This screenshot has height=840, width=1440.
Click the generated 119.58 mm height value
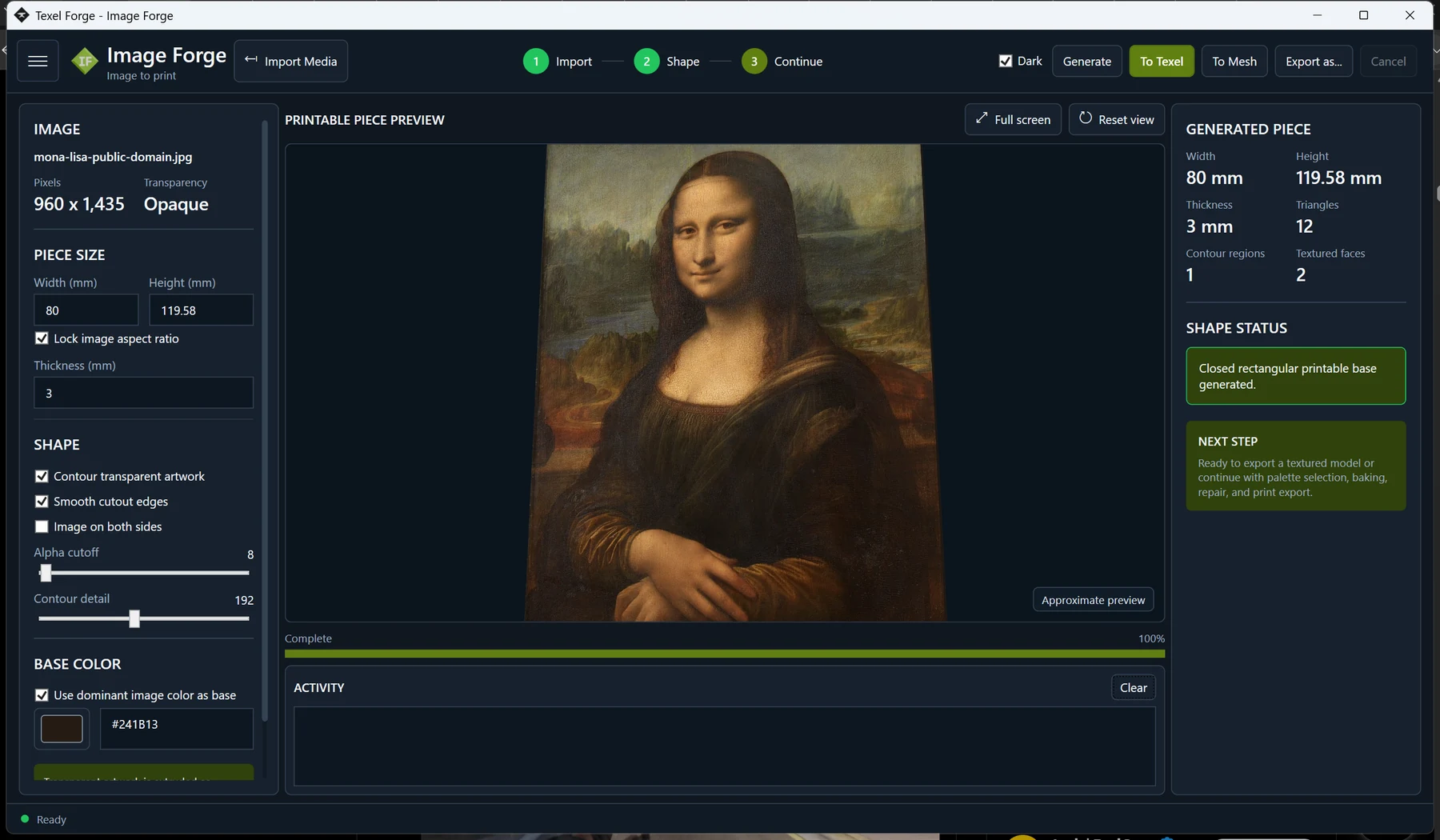pyautogui.click(x=1338, y=178)
